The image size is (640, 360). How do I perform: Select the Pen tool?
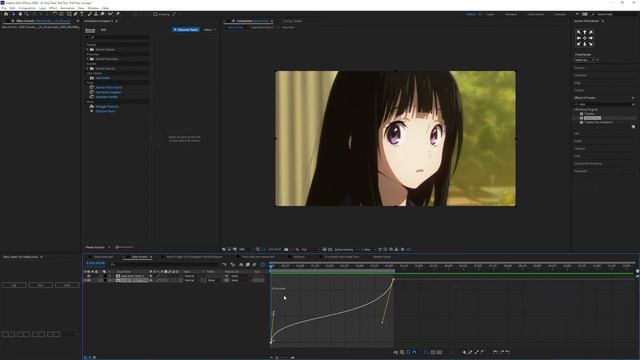(76, 14)
